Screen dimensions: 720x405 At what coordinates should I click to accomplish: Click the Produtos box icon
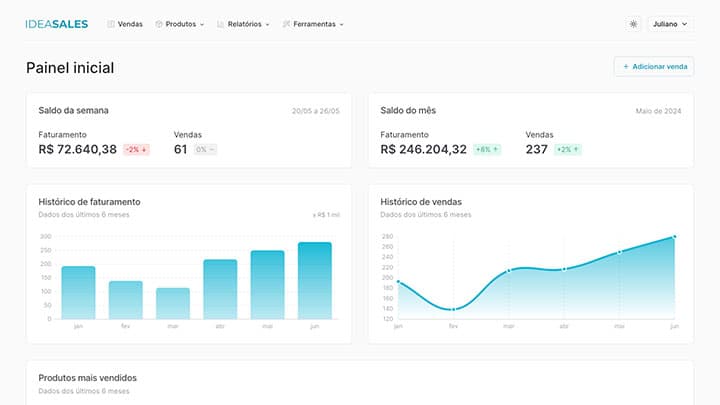click(x=159, y=24)
